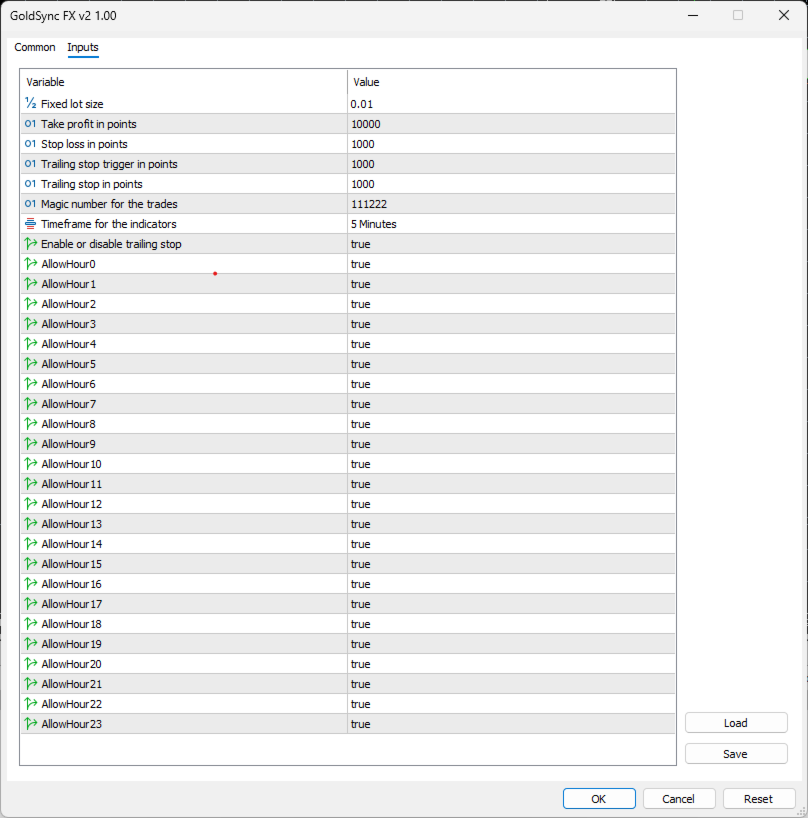Click the Save button

736,754
